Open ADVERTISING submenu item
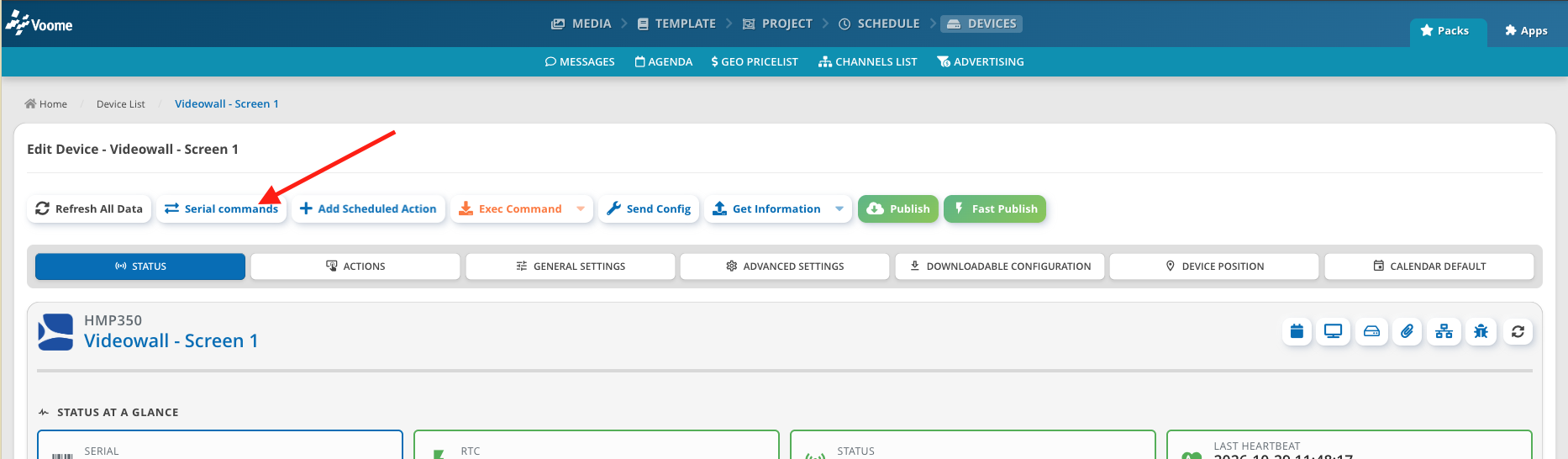The image size is (1568, 459). click(981, 62)
